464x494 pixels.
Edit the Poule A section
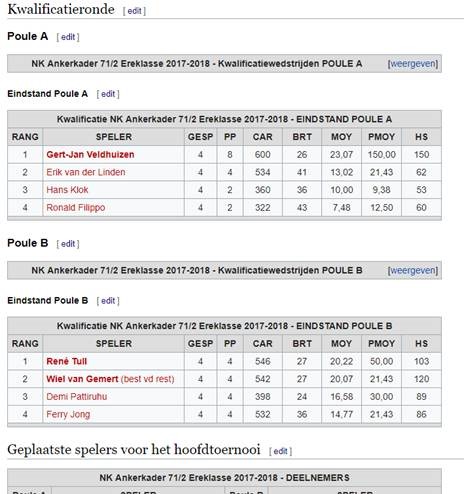click(68, 37)
